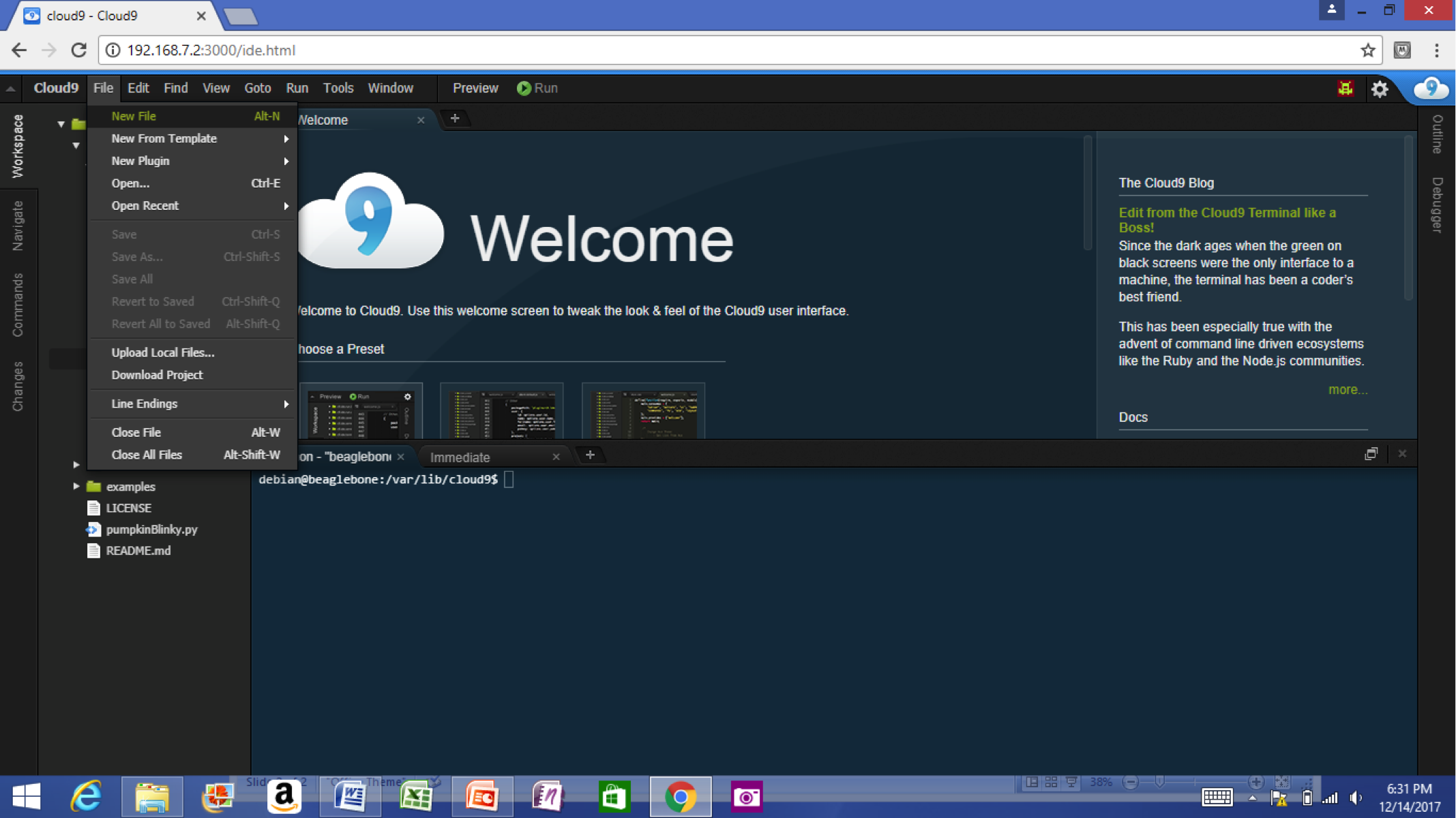Open the camera app in the taskbar
Viewport: 1456px width, 818px height.
click(746, 796)
